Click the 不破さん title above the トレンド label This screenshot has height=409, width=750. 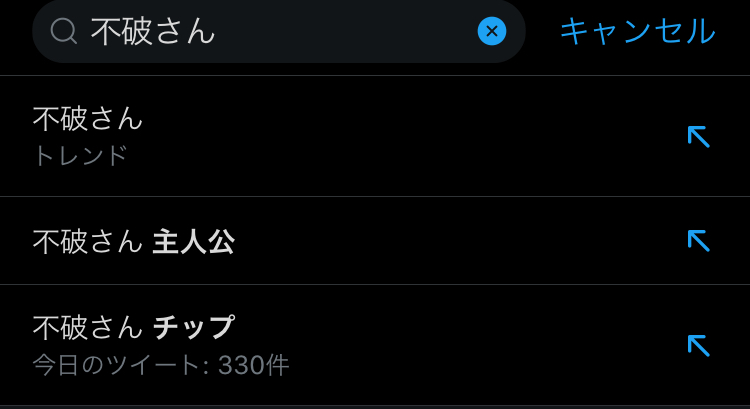coord(88,119)
